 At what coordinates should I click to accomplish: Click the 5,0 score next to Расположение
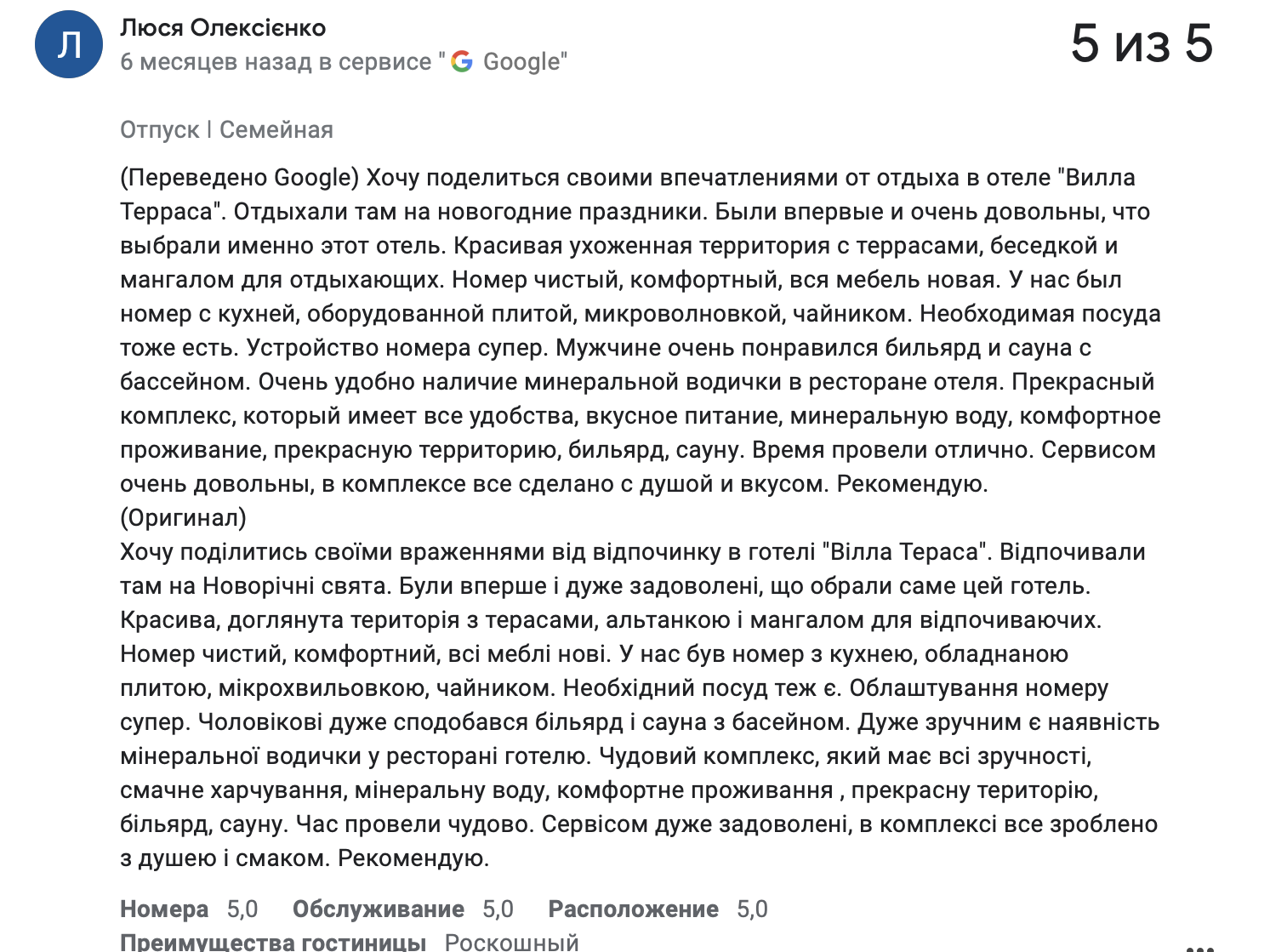[752, 909]
